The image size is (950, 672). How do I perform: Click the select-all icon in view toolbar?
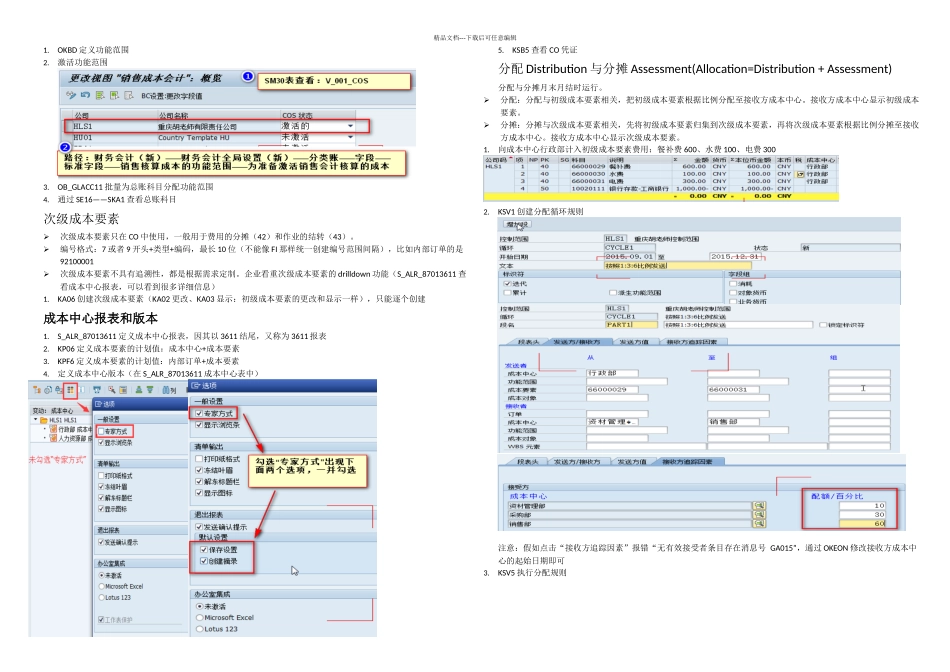(100, 95)
